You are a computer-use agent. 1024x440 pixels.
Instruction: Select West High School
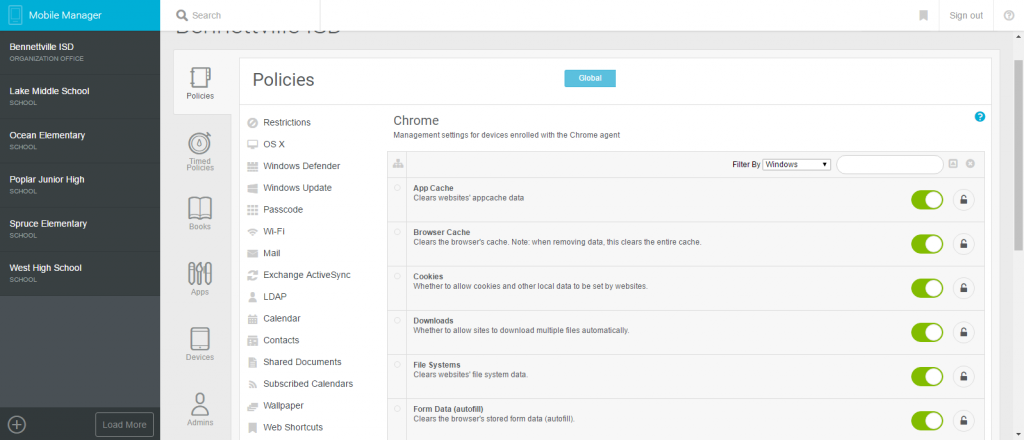coord(80,274)
